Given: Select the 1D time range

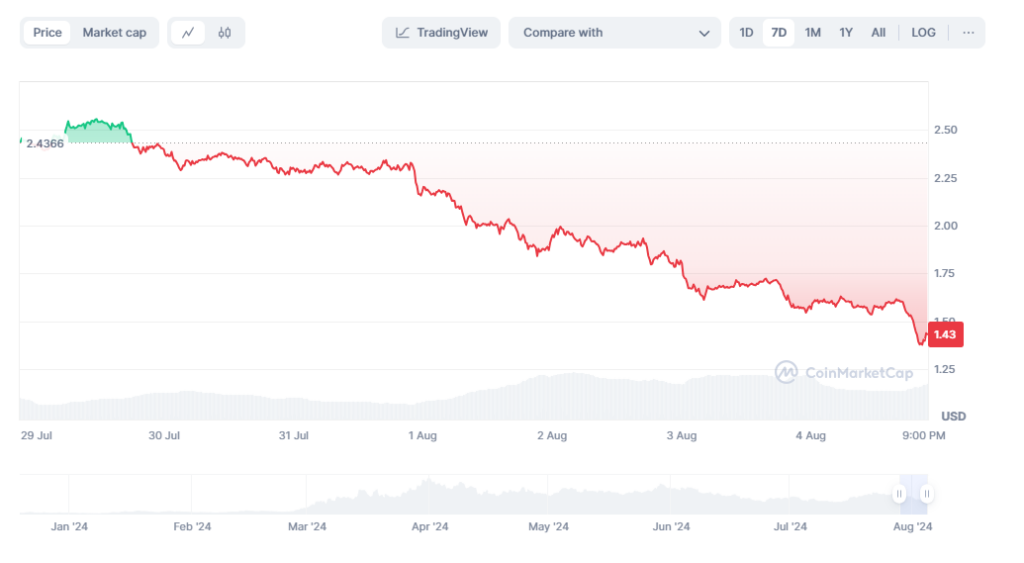Looking at the screenshot, I should (746, 33).
